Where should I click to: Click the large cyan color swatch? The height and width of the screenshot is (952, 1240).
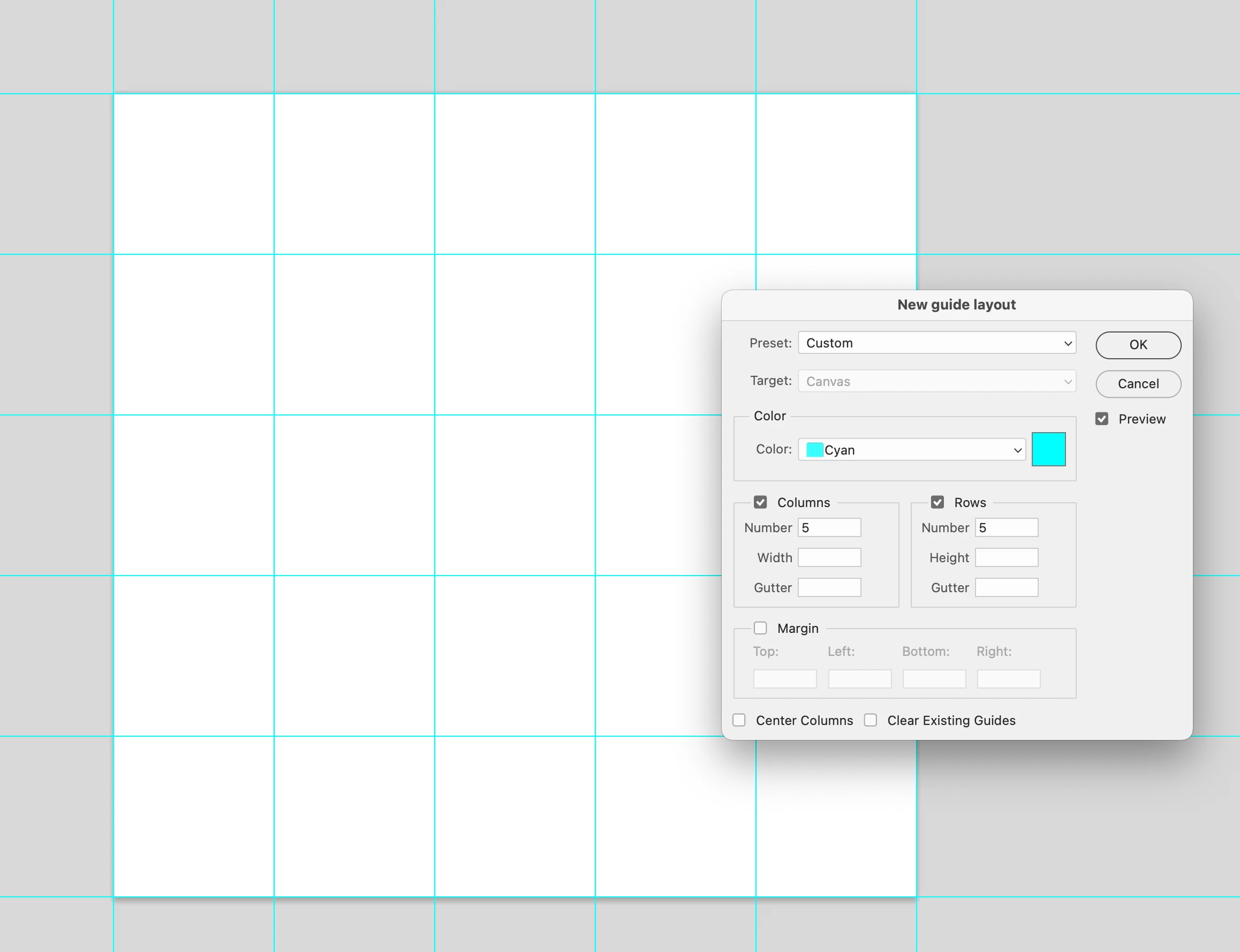point(1048,449)
